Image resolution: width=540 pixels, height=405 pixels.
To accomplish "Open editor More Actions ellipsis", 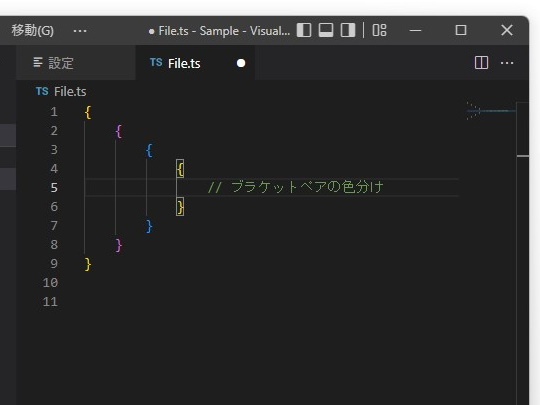I will [x=507, y=63].
